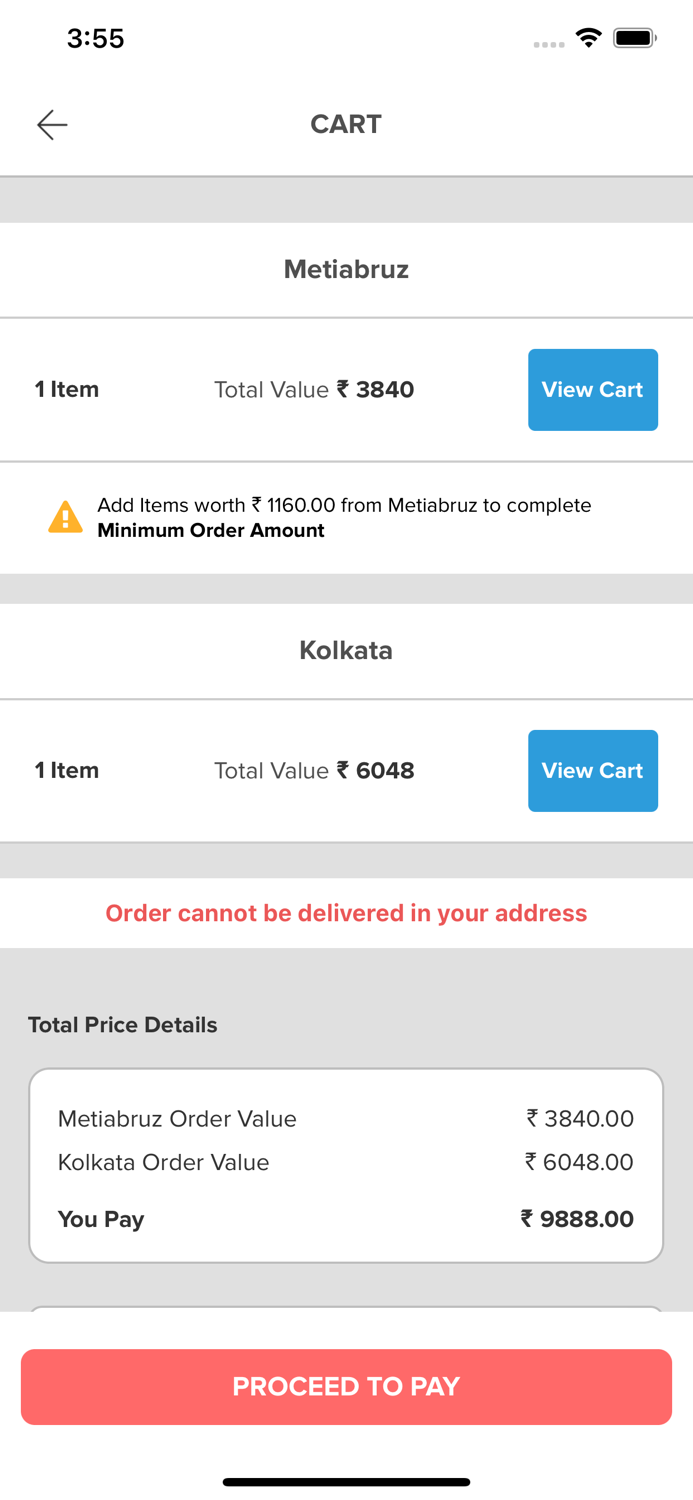Tap the battery icon in the status bar
The image size is (693, 1500).
[634, 37]
